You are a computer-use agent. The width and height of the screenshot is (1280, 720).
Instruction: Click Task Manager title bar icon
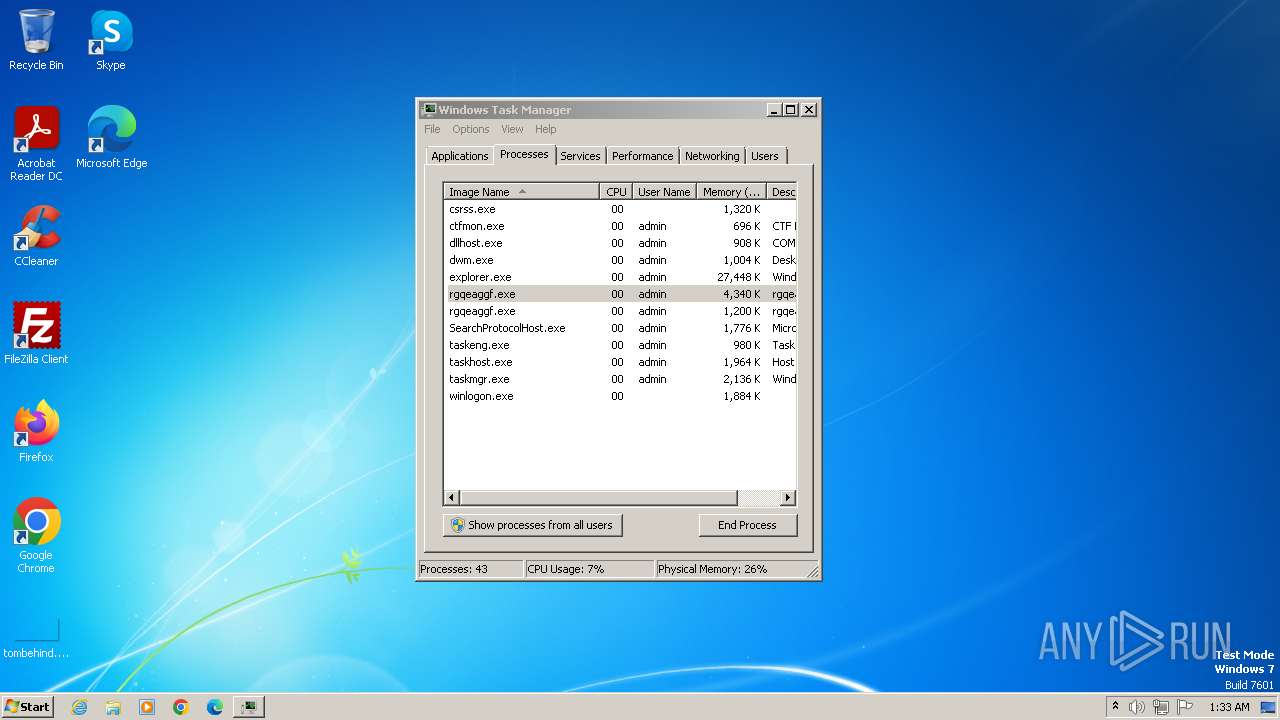point(429,110)
